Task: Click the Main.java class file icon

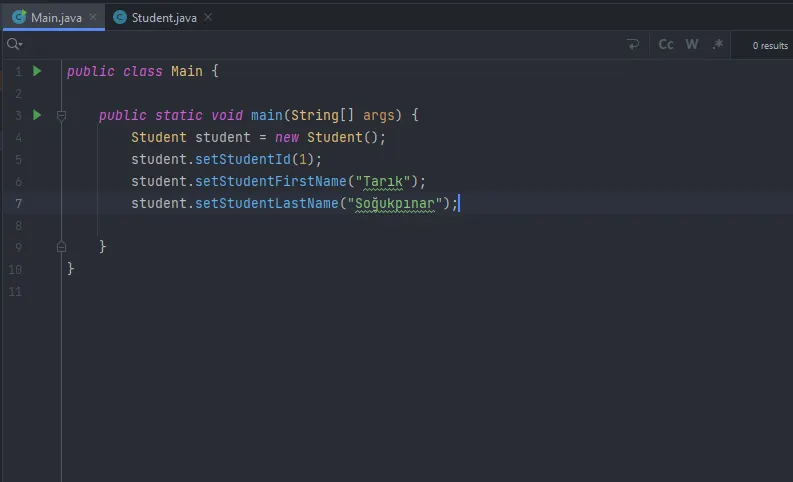Action: coord(19,17)
